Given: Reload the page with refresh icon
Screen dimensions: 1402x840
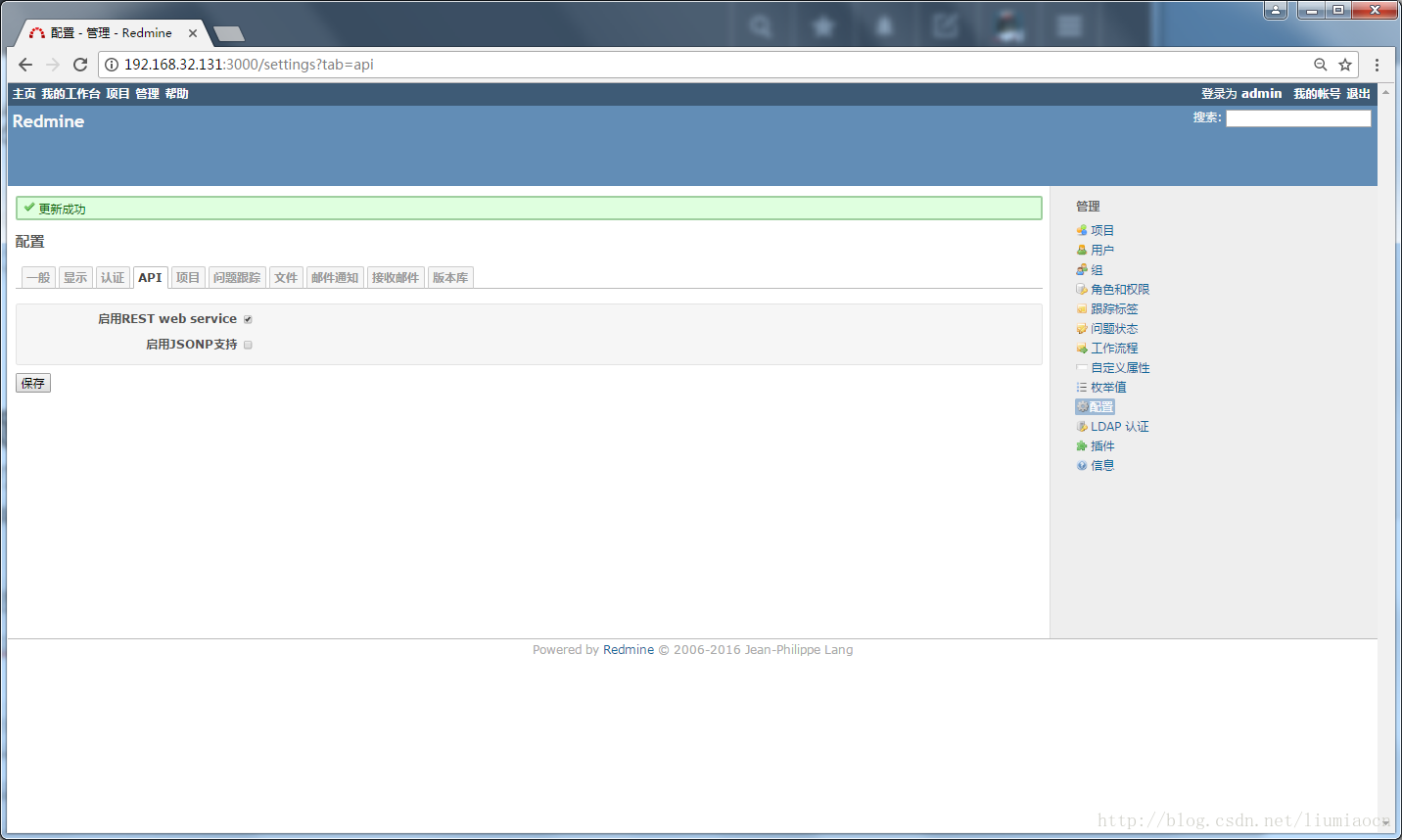Looking at the screenshot, I should 80,65.
